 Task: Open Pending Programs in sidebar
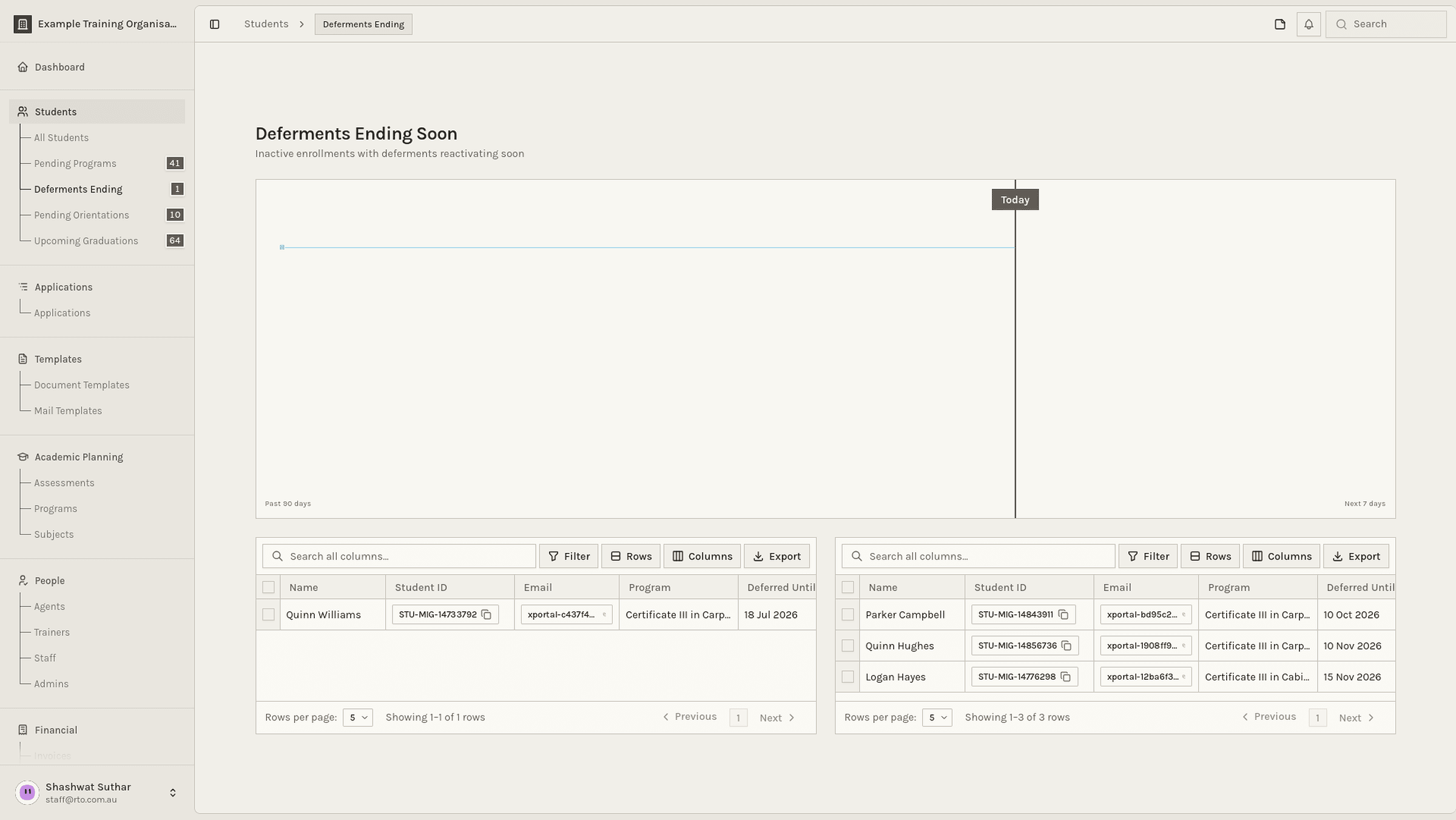(75, 164)
